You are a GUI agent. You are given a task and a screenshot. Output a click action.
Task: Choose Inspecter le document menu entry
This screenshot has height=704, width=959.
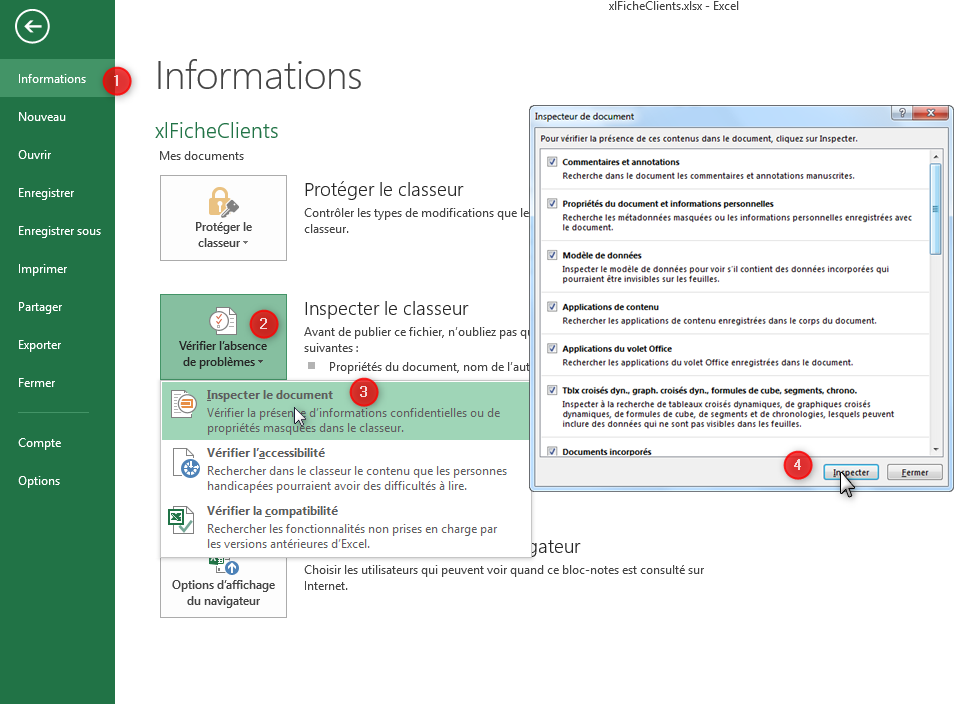pyautogui.click(x=346, y=411)
